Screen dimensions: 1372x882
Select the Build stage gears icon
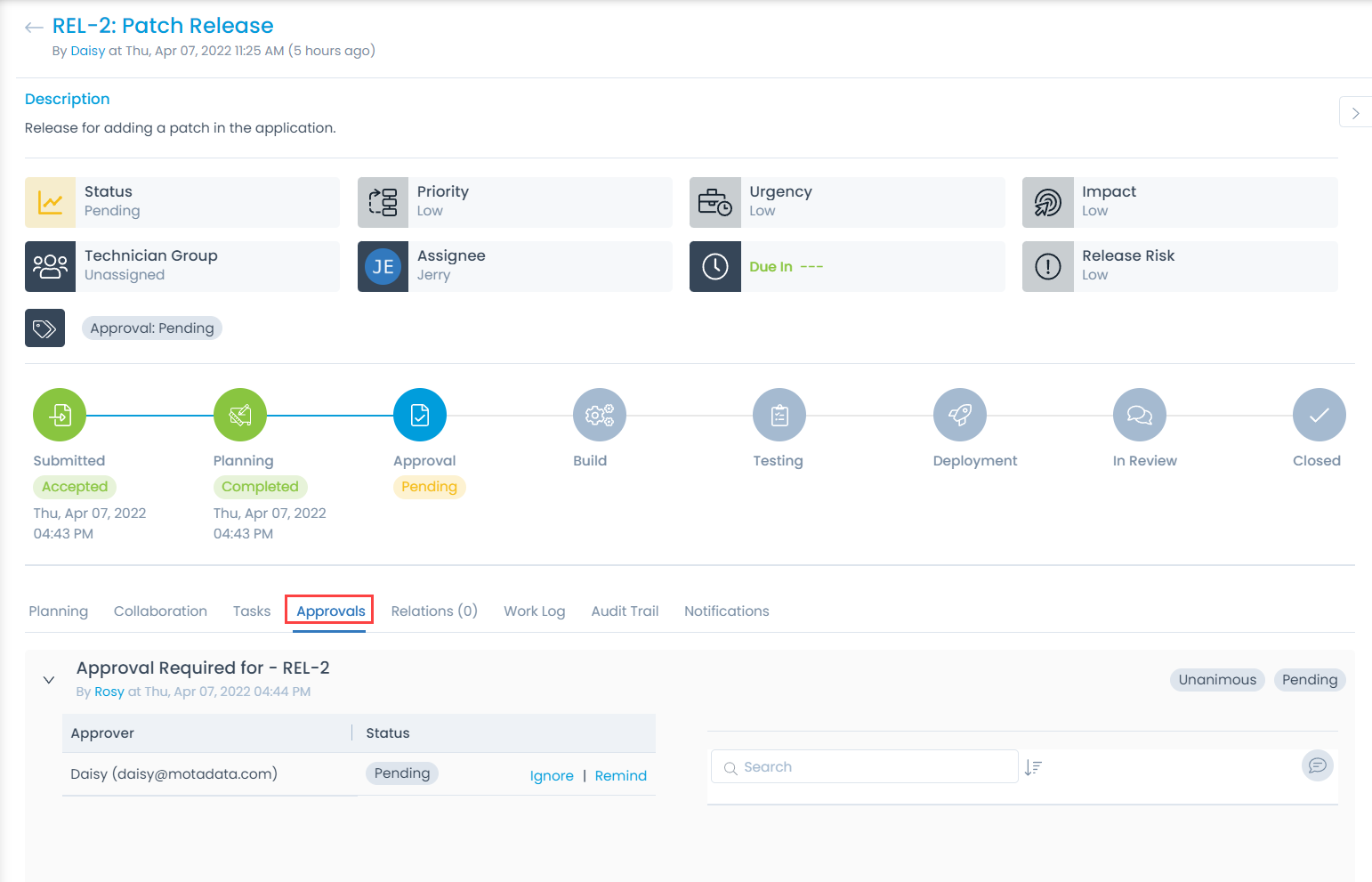point(600,415)
